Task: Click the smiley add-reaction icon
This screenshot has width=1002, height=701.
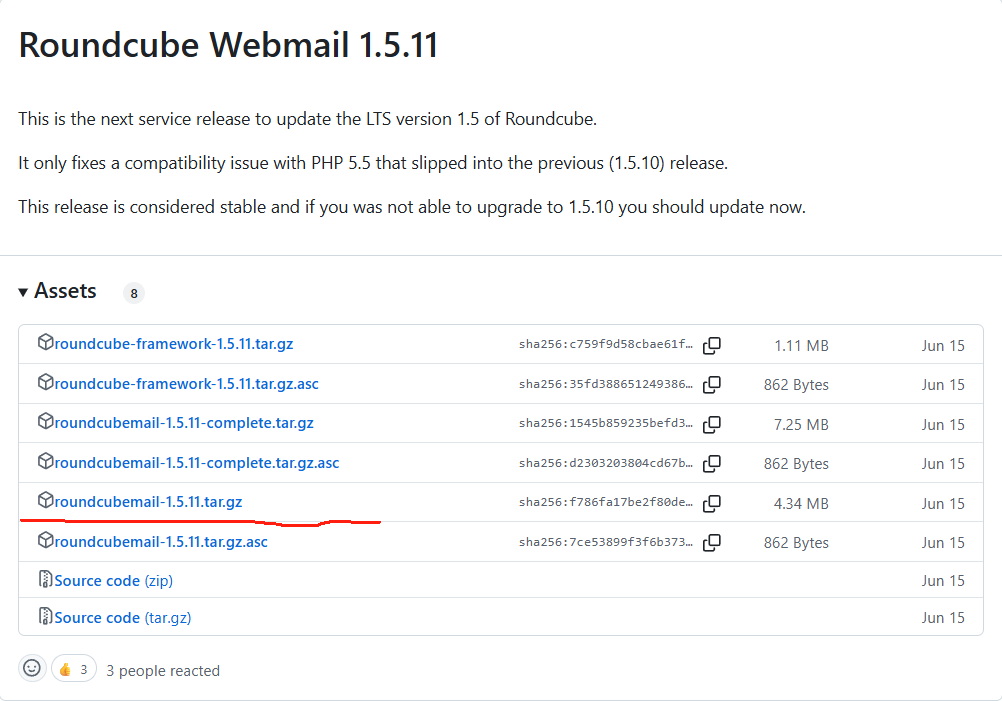Action: pos(32,669)
